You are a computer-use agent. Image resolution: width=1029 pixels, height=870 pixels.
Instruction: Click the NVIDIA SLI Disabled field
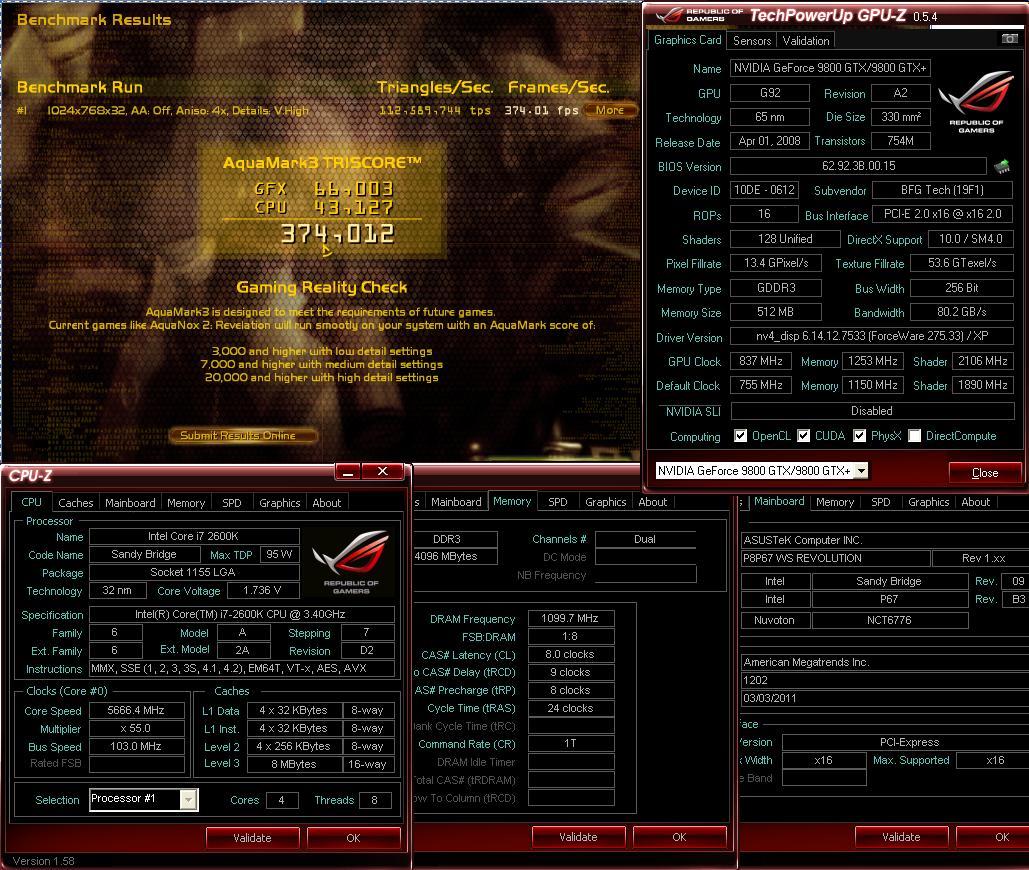(872, 411)
